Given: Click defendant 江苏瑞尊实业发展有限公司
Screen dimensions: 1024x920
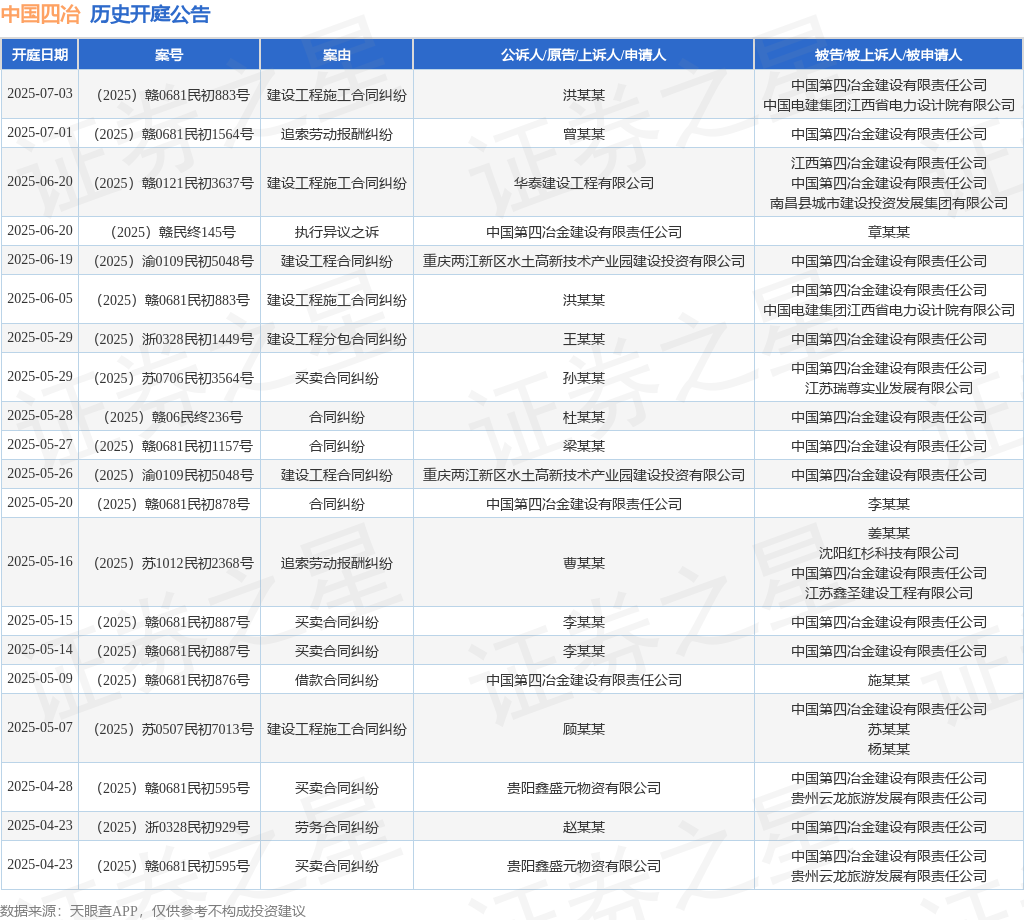Looking at the screenshot, I should tap(889, 388).
